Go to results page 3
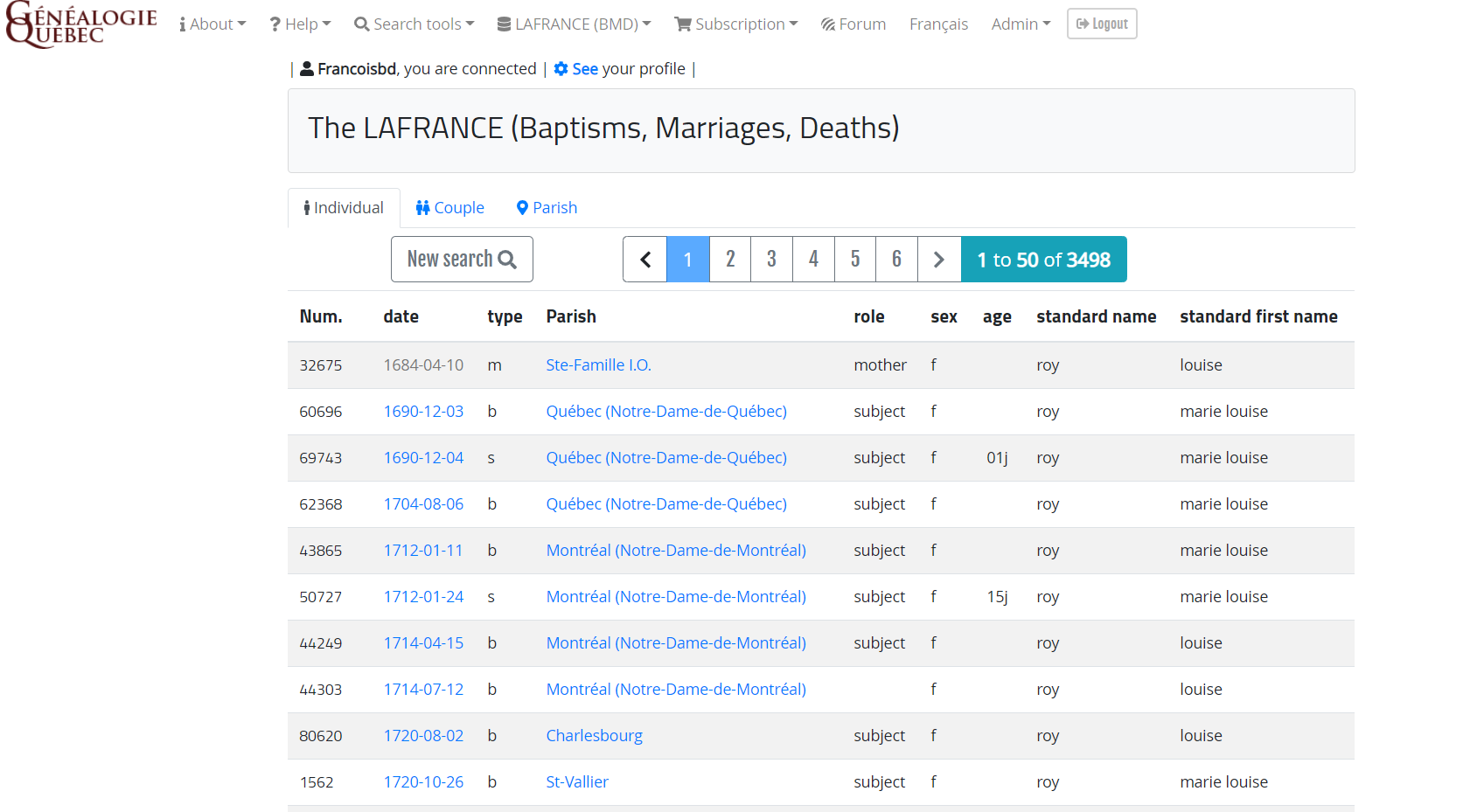The height and width of the screenshot is (812, 1477). point(772,260)
